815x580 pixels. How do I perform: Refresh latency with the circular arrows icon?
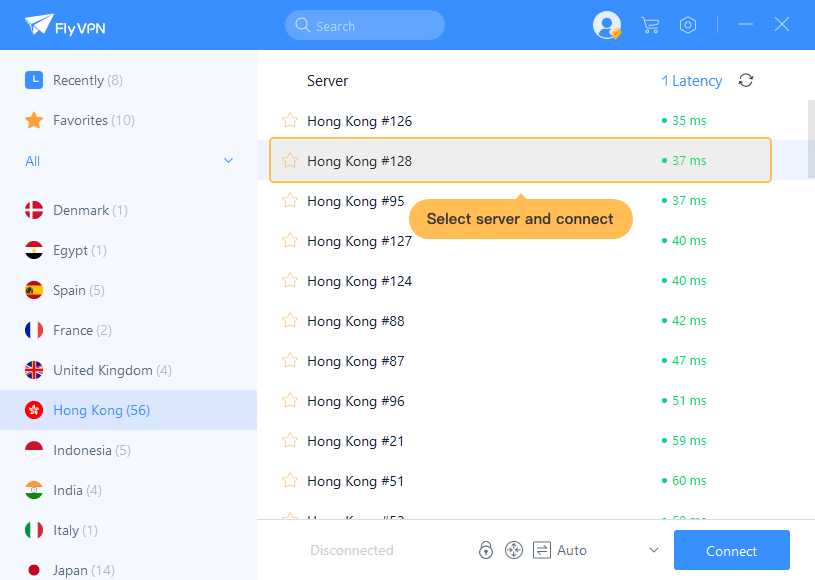(x=746, y=81)
